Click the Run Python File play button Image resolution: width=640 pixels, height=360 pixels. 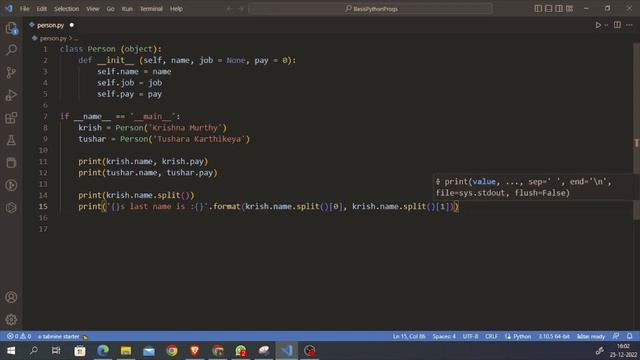[x=598, y=25]
